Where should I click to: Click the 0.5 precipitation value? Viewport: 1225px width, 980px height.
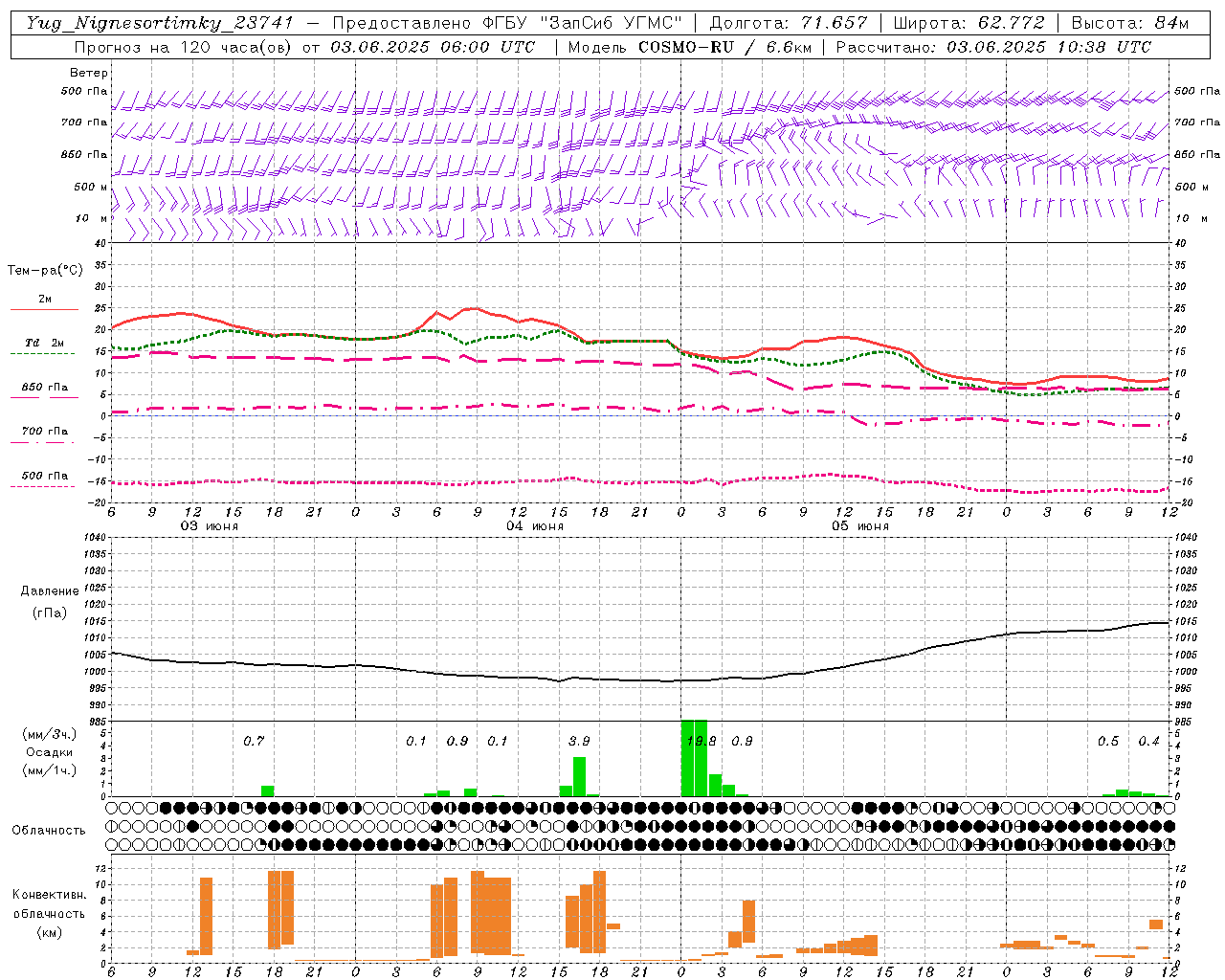(1108, 742)
